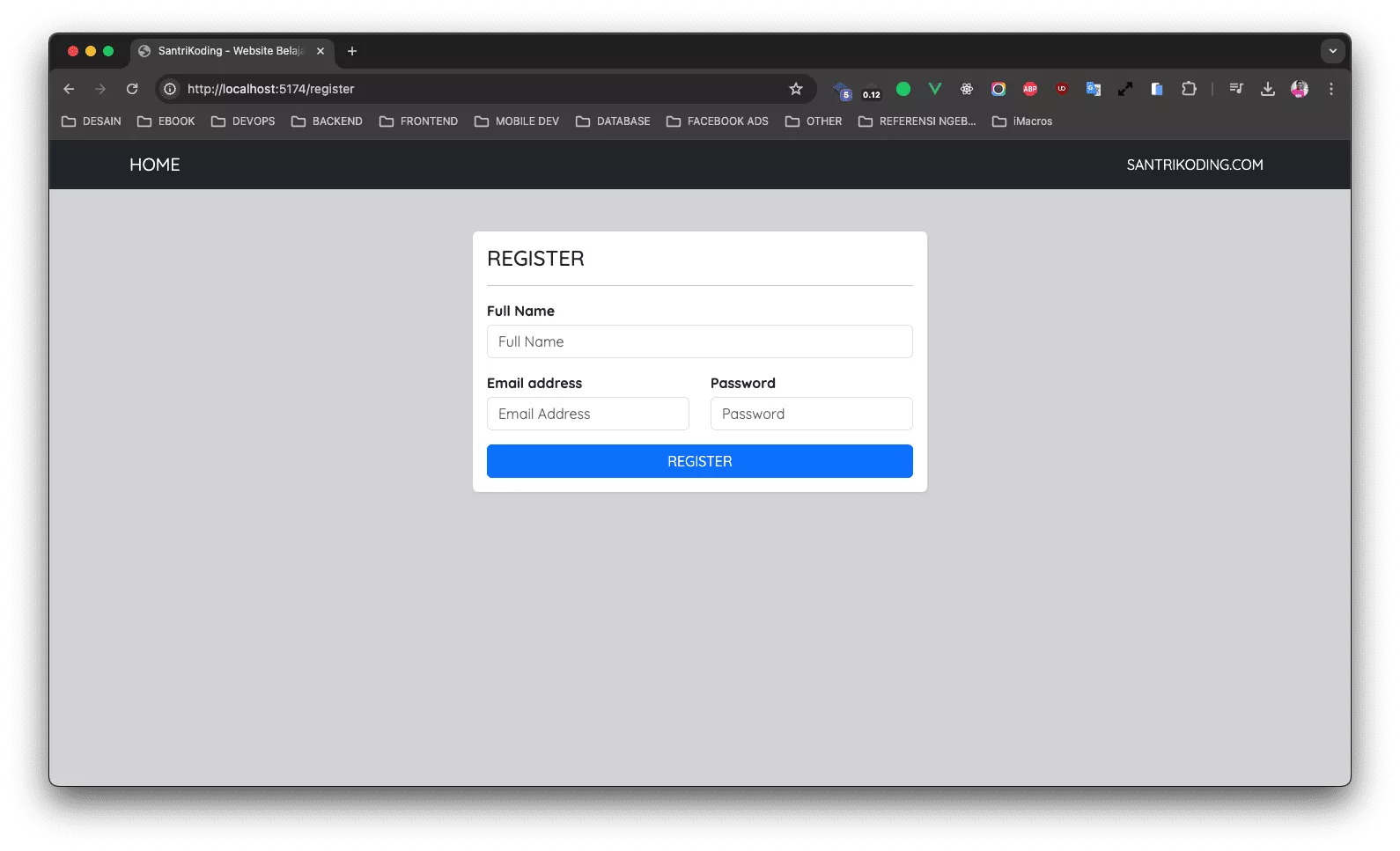This screenshot has height=851, width=1400.
Task: Open Adblock Plus (ABP) extension
Action: [1030, 89]
